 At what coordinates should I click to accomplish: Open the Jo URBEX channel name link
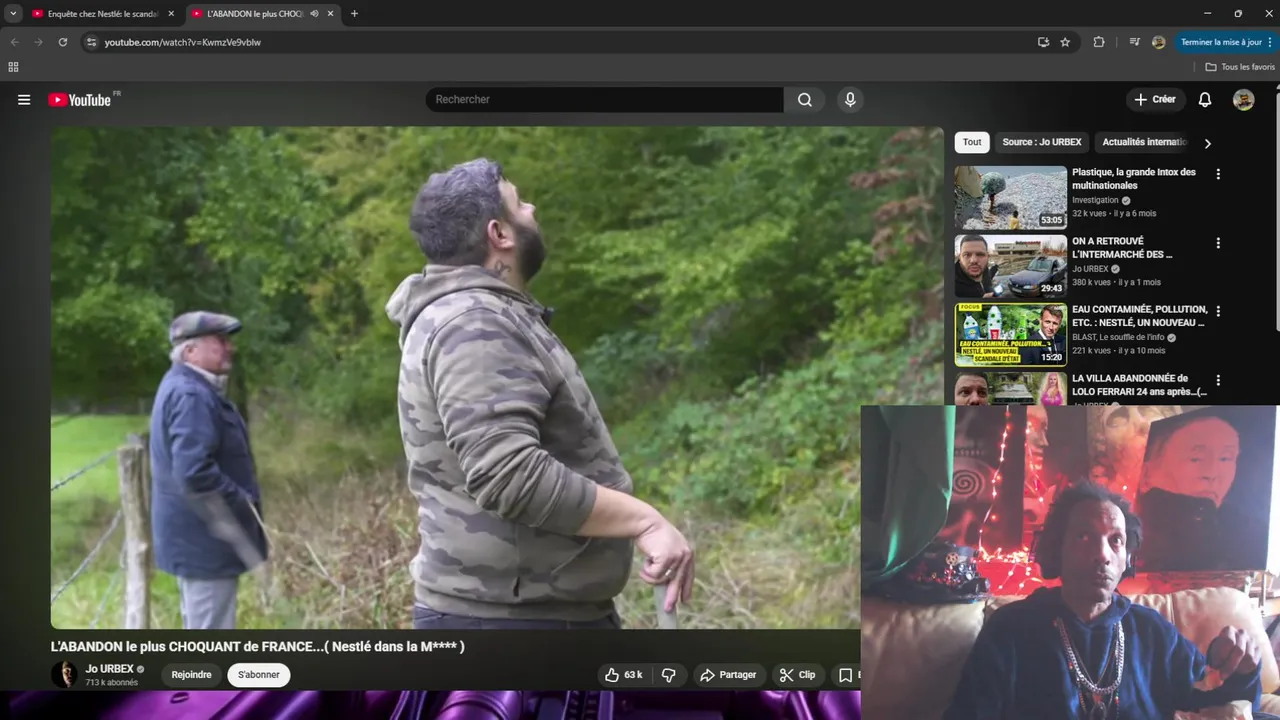109,669
